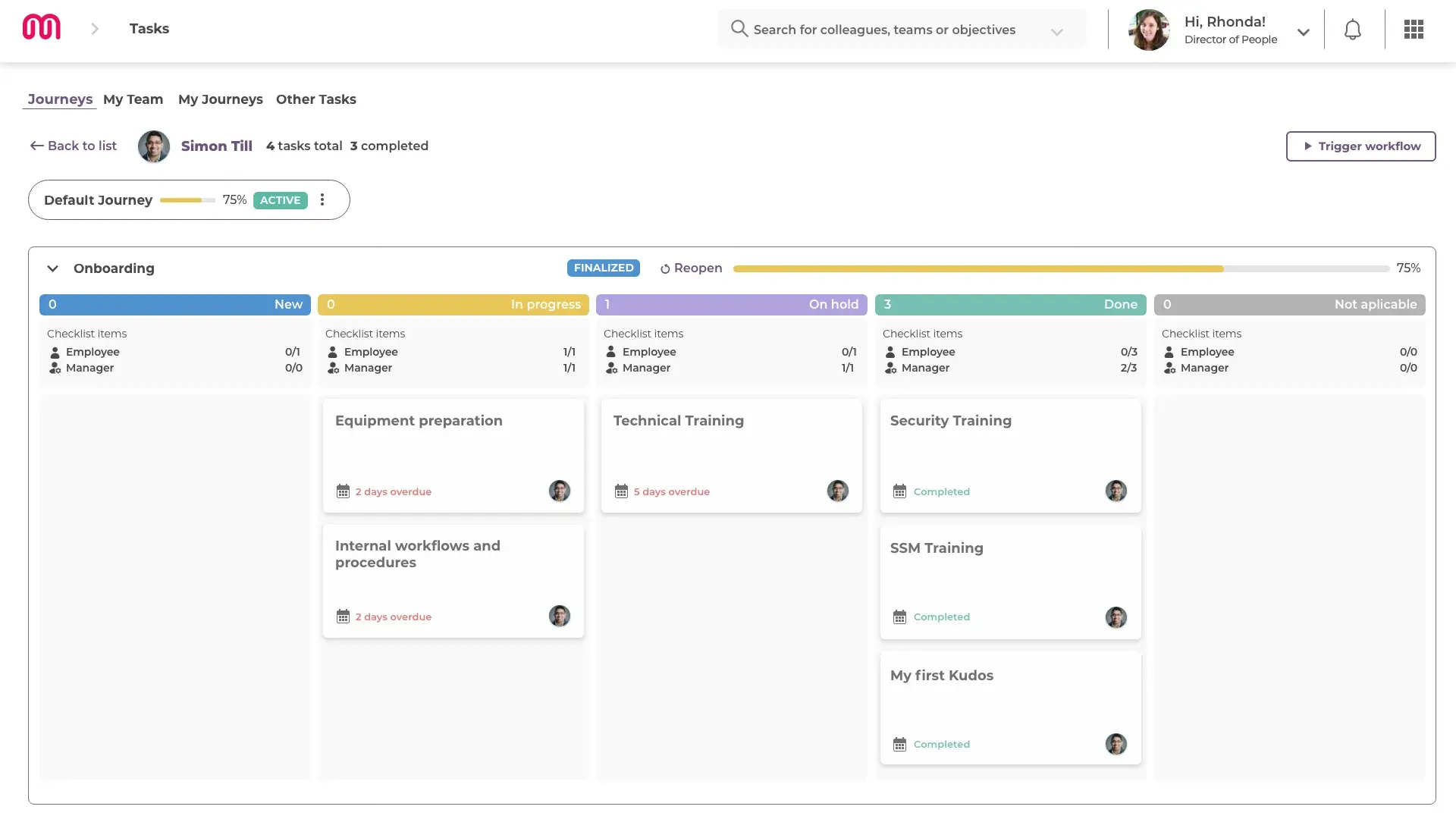Image resolution: width=1456 pixels, height=819 pixels.
Task: Click the Trigger workflow button
Action: tap(1361, 146)
